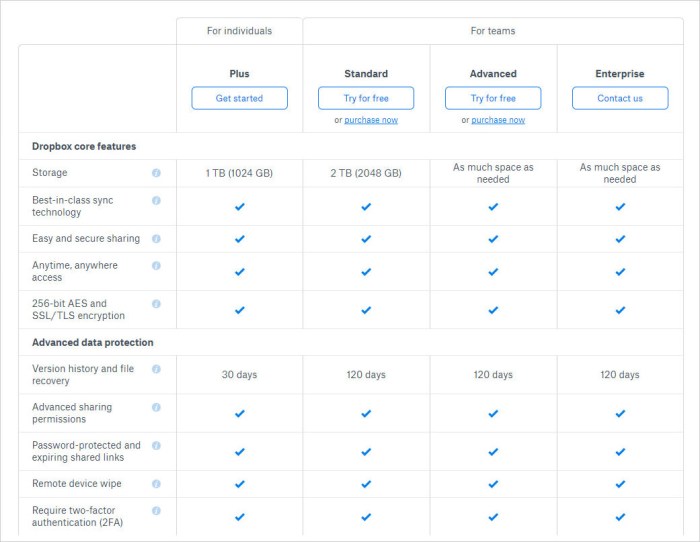This screenshot has width=700, height=542.
Task: Click Plus checkmark for Advanced sharing permissions
Action: pyautogui.click(x=240, y=414)
